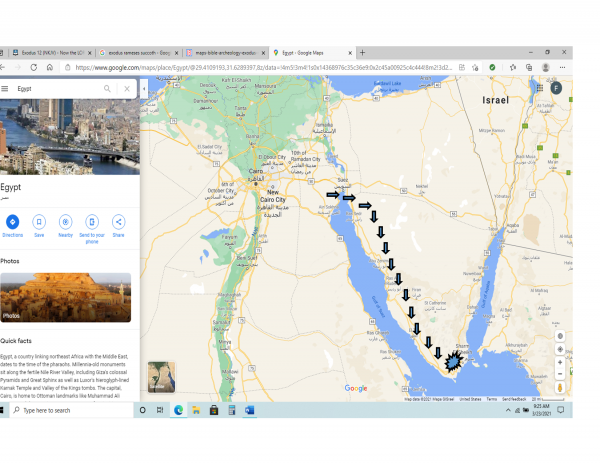600x464 pixels.
Task: Open Edge settings and more menu
Action: coord(562,68)
